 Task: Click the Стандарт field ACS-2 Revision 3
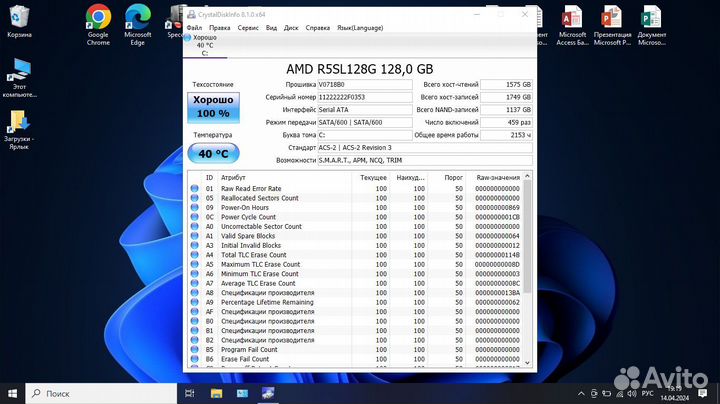click(x=425, y=148)
